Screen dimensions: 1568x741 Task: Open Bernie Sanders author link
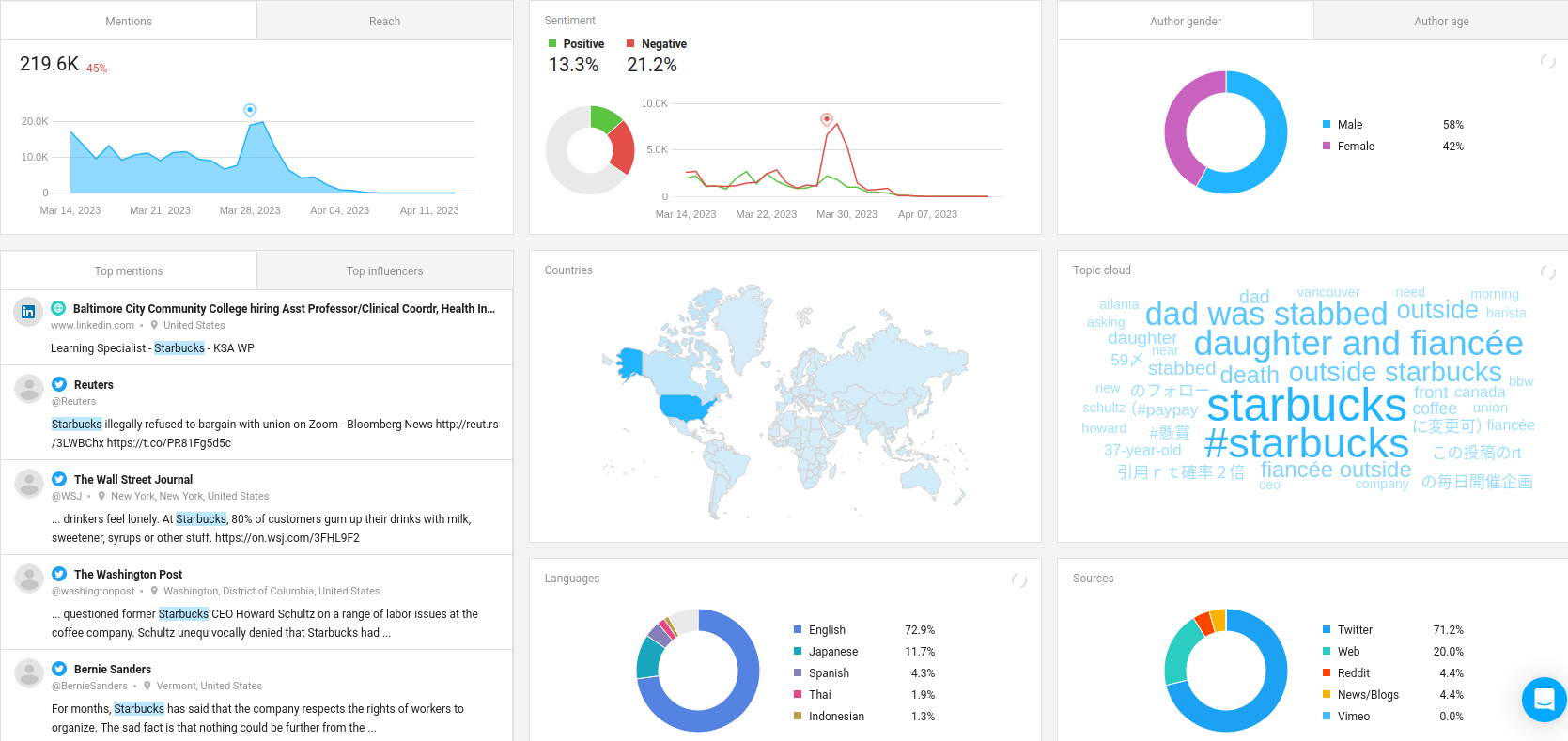tap(113, 669)
